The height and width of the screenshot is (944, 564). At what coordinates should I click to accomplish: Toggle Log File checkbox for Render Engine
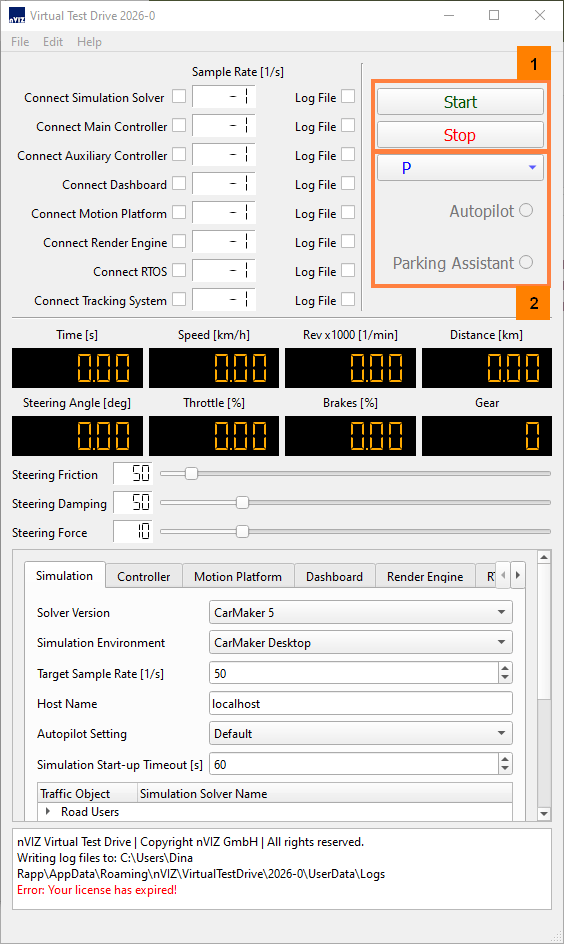tap(348, 241)
